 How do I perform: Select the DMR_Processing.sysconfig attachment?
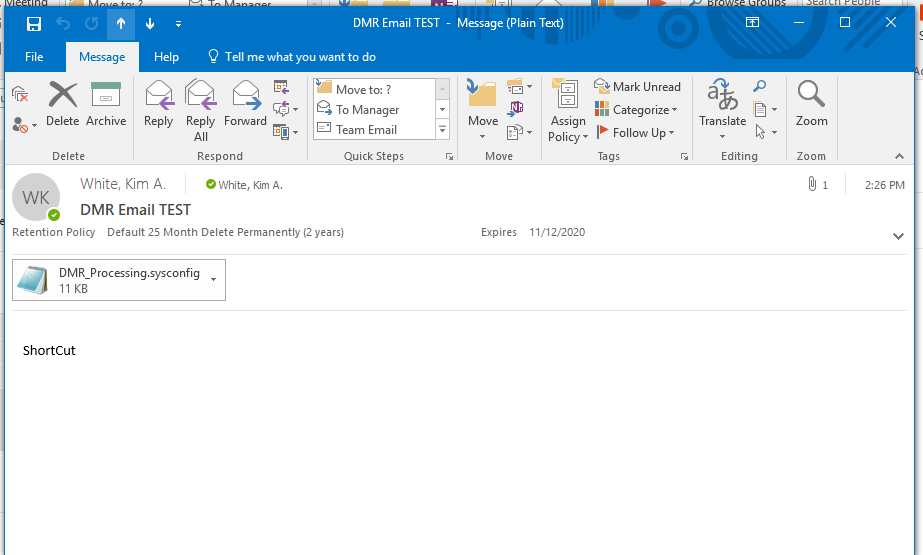119,280
